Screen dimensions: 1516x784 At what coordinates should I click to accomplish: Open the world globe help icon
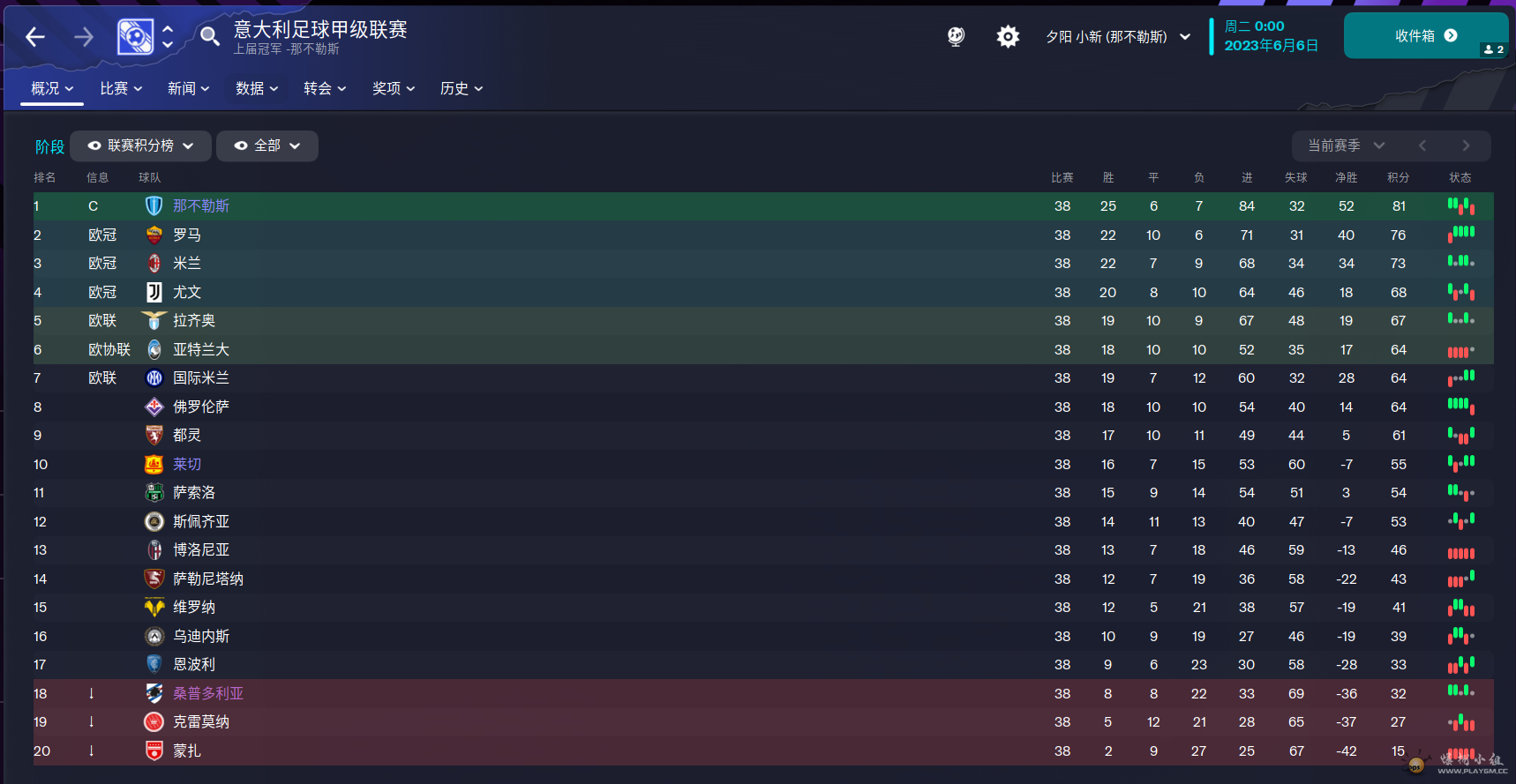click(x=956, y=36)
